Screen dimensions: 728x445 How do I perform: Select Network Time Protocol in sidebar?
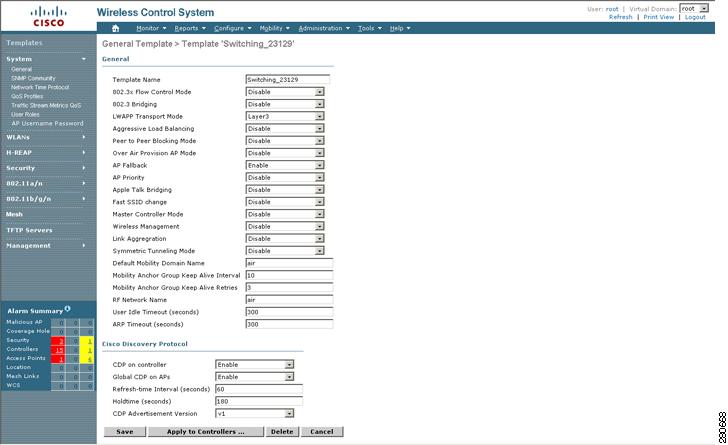pyautogui.click(x=40, y=87)
